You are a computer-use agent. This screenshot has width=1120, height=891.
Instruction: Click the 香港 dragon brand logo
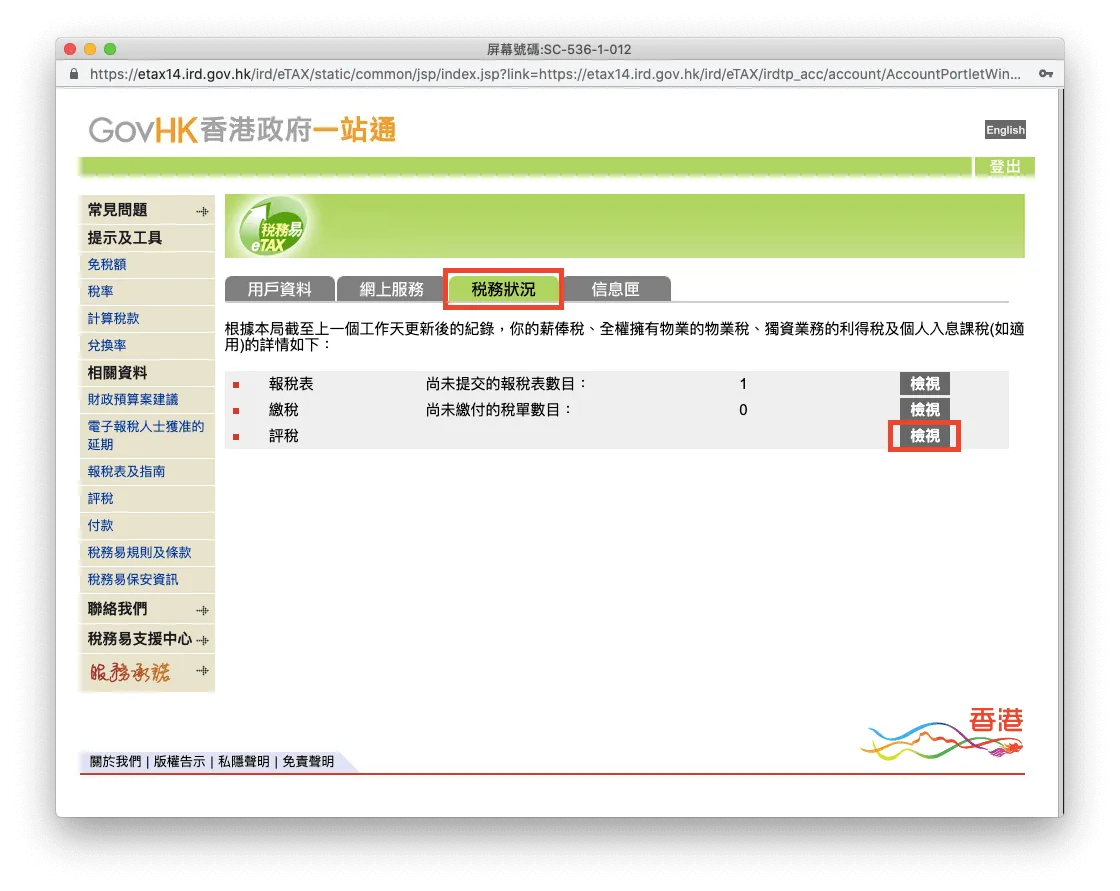coord(943,734)
